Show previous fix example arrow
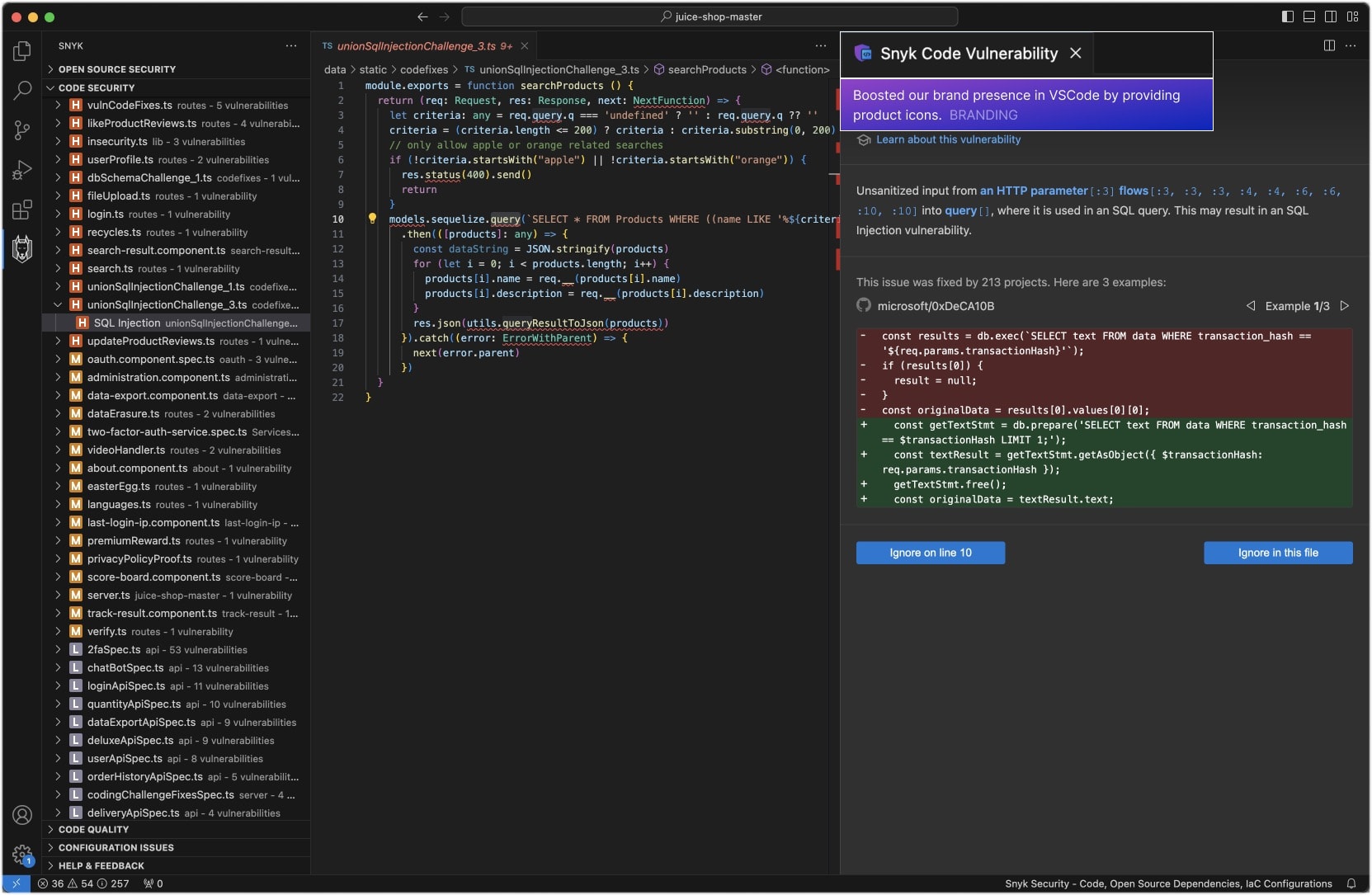Image resolution: width=1372 pixels, height=895 pixels. (x=1251, y=305)
